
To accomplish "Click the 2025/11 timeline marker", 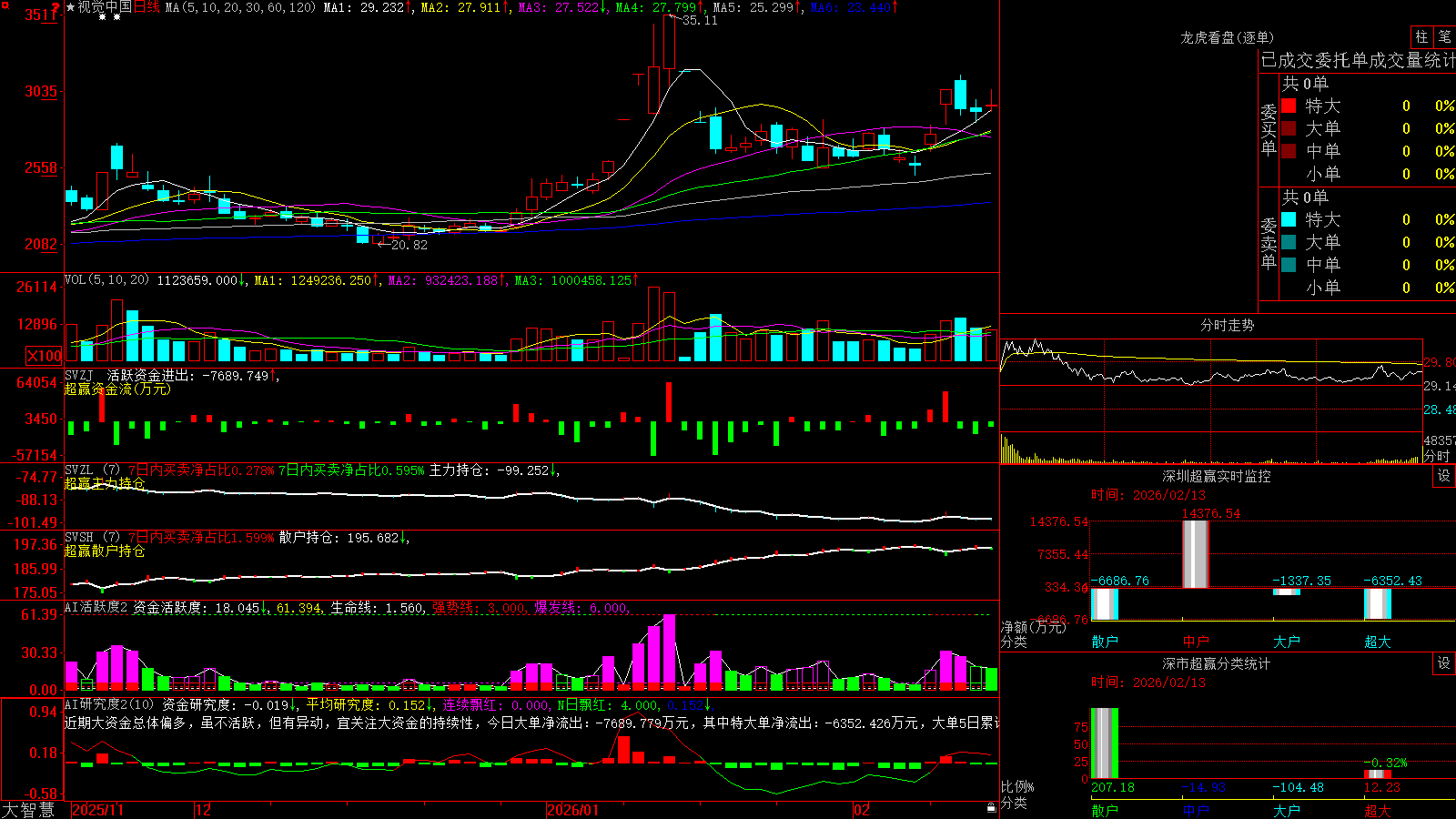I will 97,810.
